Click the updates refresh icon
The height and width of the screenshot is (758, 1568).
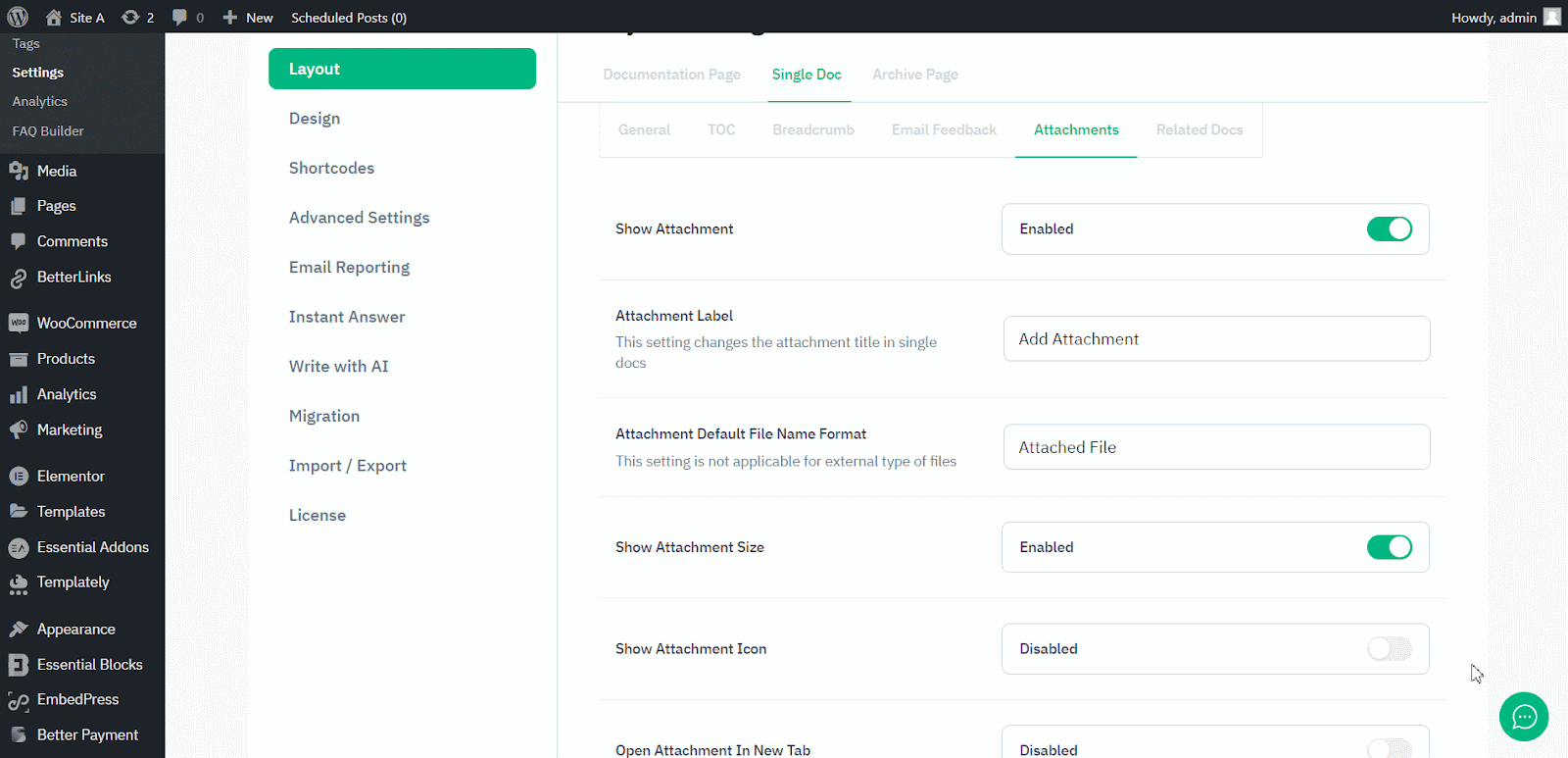click(130, 17)
